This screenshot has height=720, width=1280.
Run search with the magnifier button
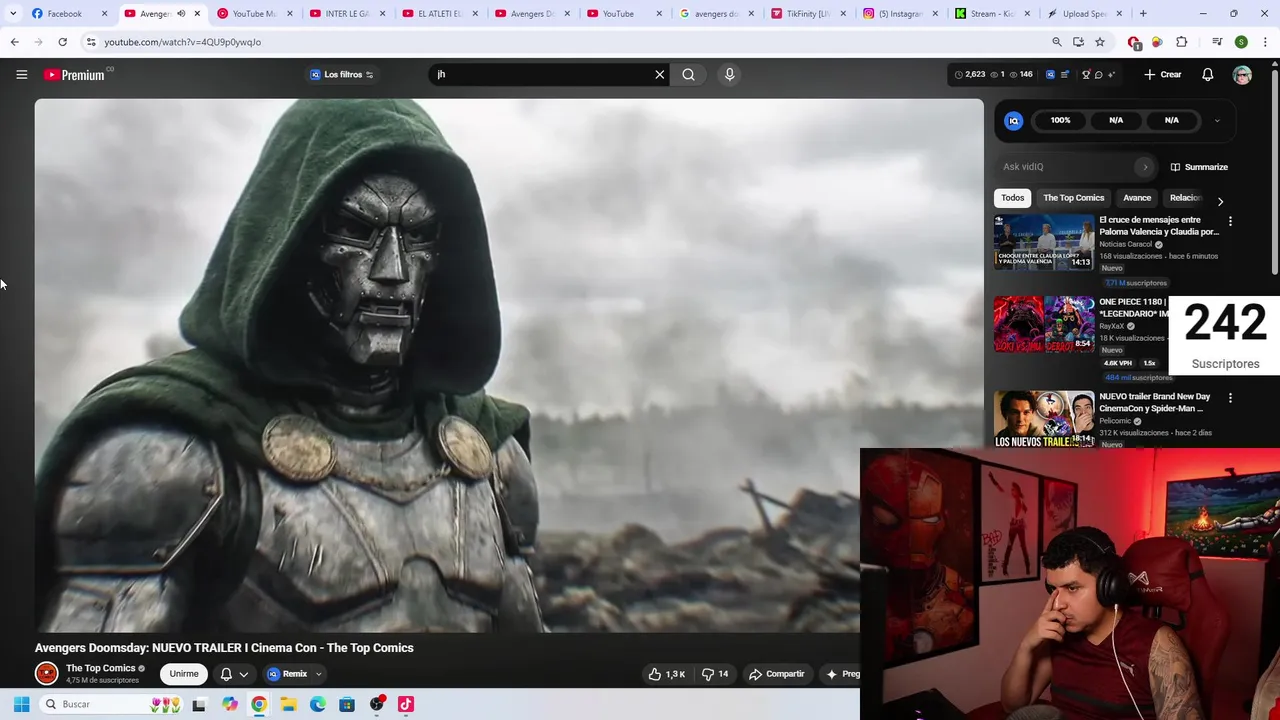click(688, 74)
